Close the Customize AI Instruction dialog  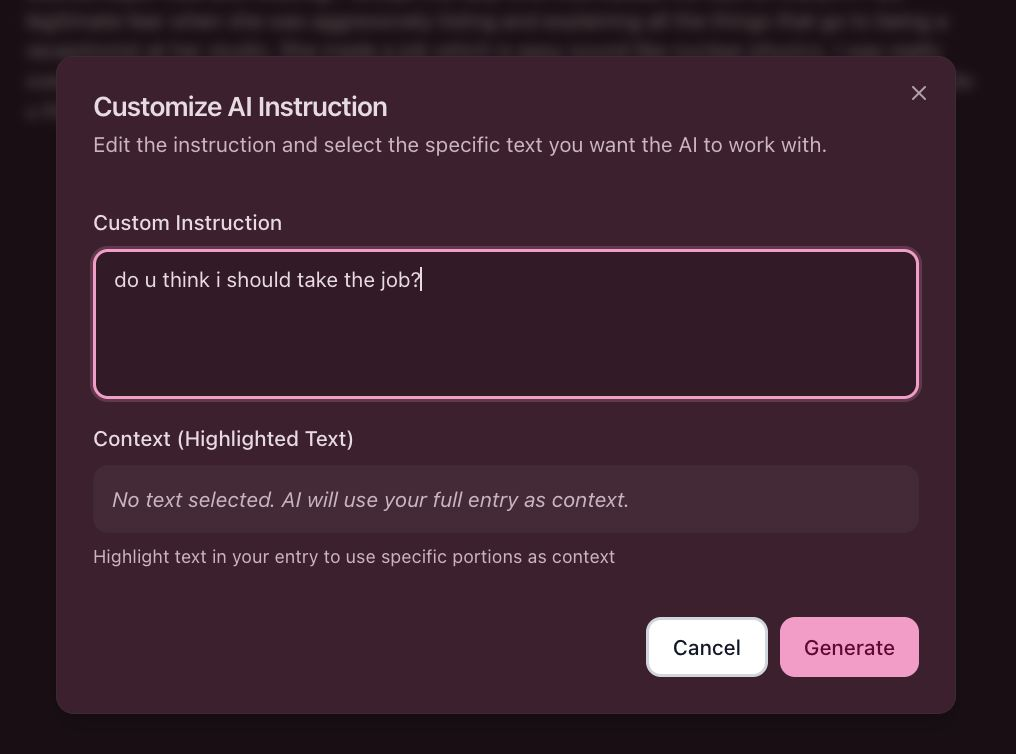point(918,93)
